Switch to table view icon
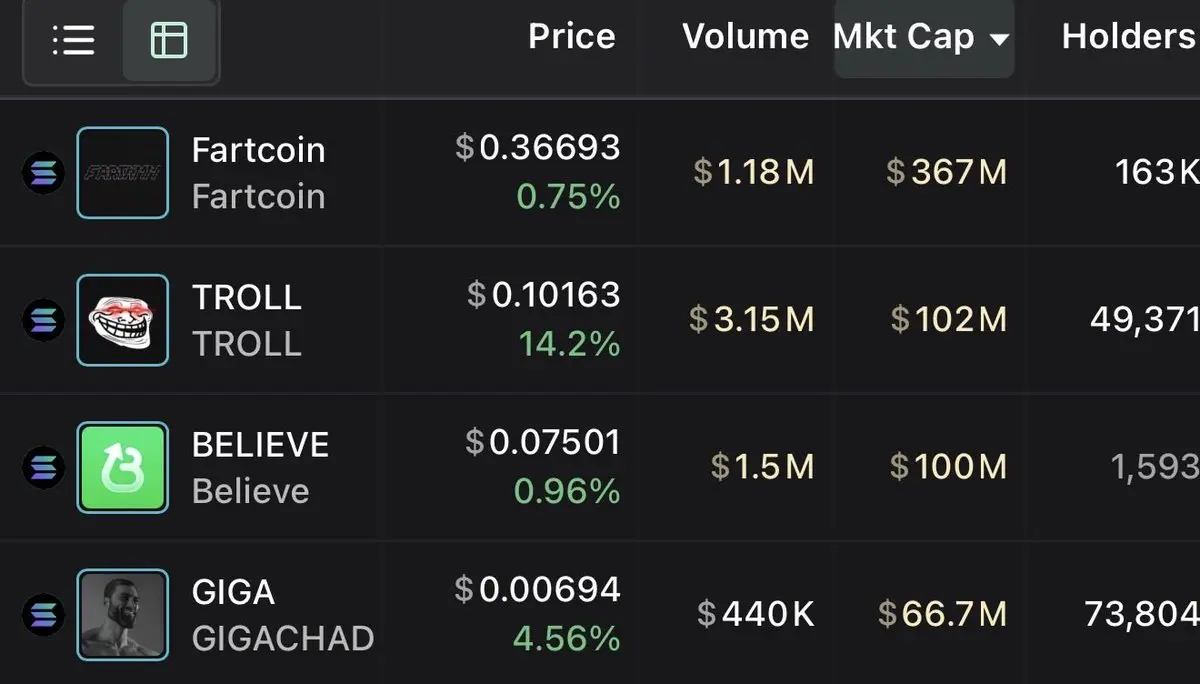Viewport: 1200px width, 684px height. (x=168, y=41)
